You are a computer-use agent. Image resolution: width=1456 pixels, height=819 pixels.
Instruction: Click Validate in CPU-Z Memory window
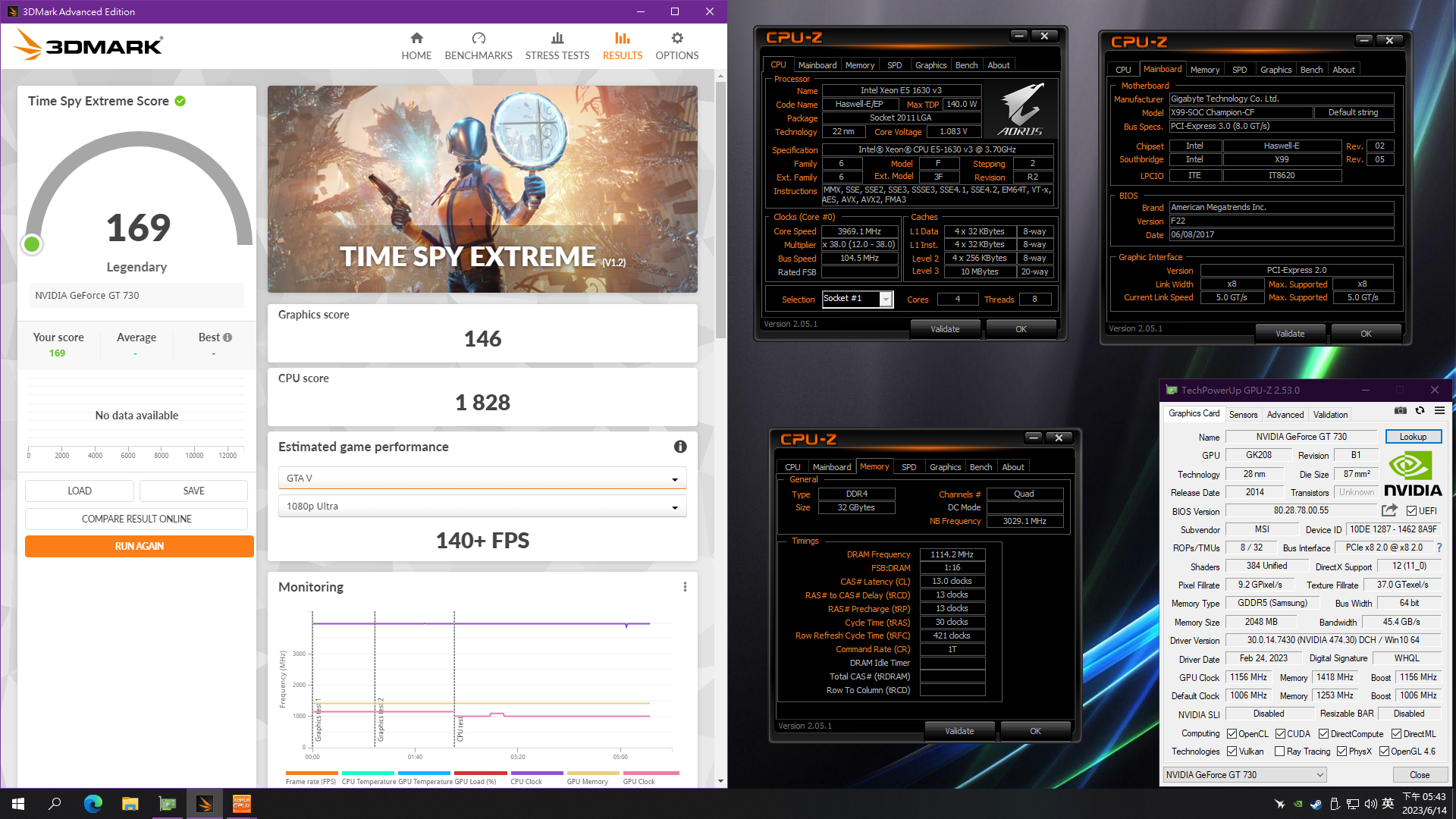959,731
